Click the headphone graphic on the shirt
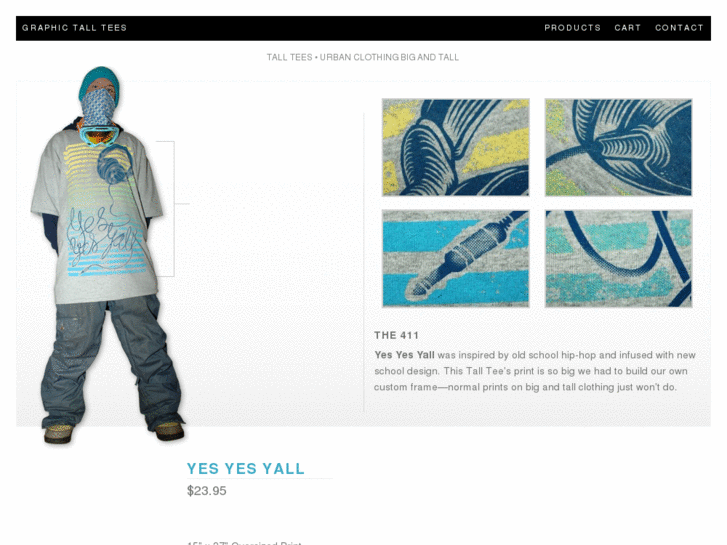Screen dimensions: 727x545 [114, 165]
